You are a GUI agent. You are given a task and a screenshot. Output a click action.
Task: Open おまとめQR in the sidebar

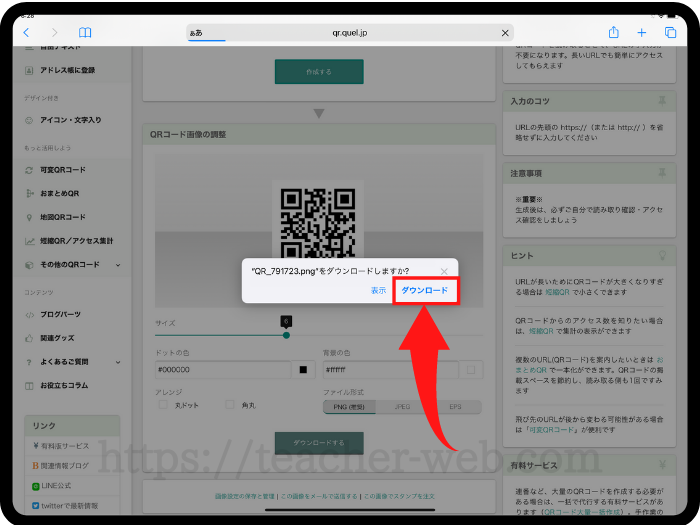(59, 194)
